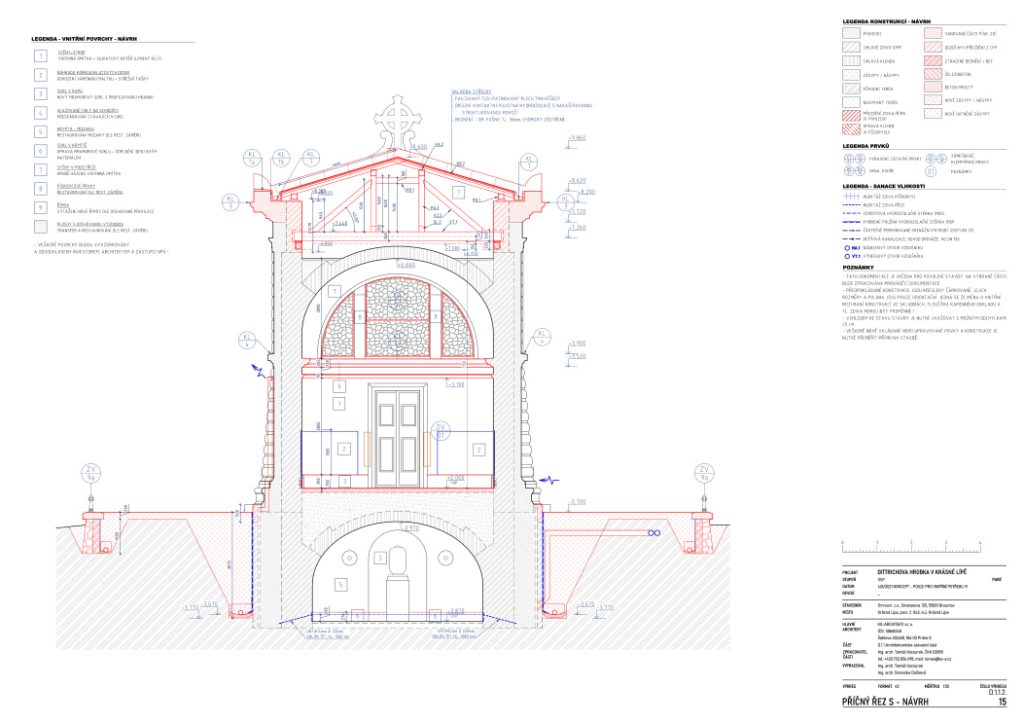
Task: Click the right ZV 9a circular marker
Action: [x=704, y=473]
